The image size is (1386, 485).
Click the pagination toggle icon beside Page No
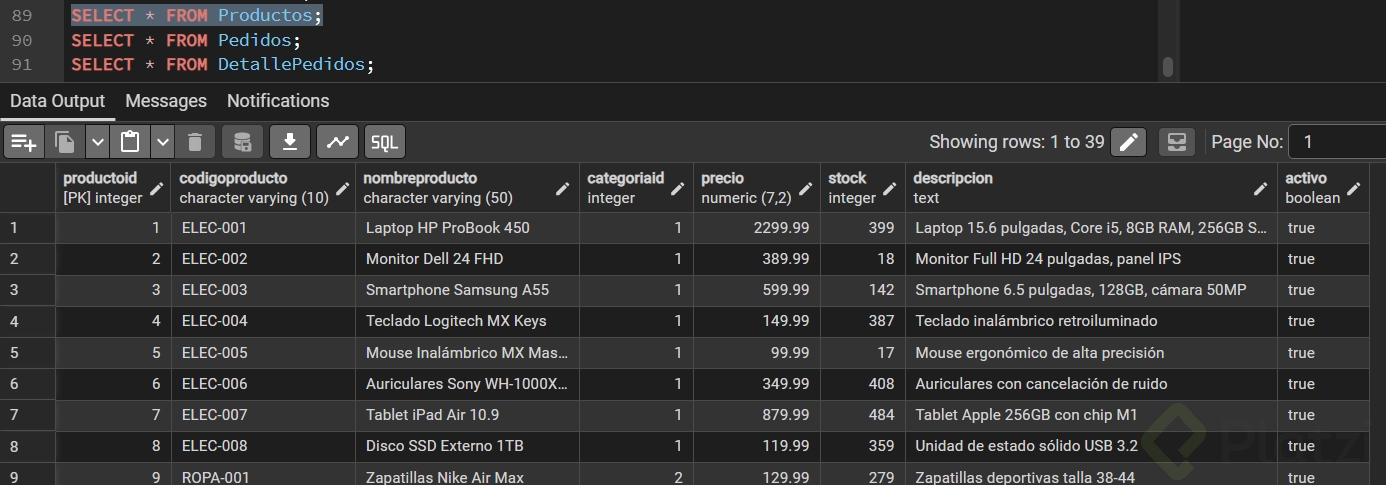[x=1177, y=142]
